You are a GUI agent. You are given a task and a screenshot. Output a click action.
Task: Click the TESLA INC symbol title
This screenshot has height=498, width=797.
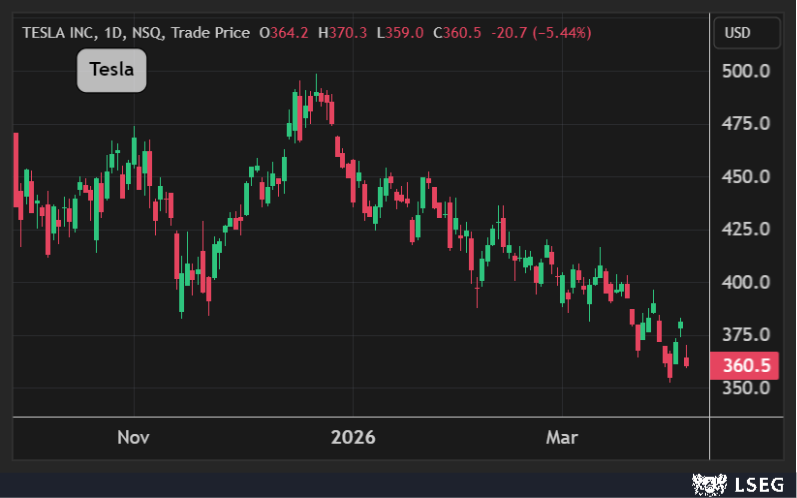(x=58, y=33)
